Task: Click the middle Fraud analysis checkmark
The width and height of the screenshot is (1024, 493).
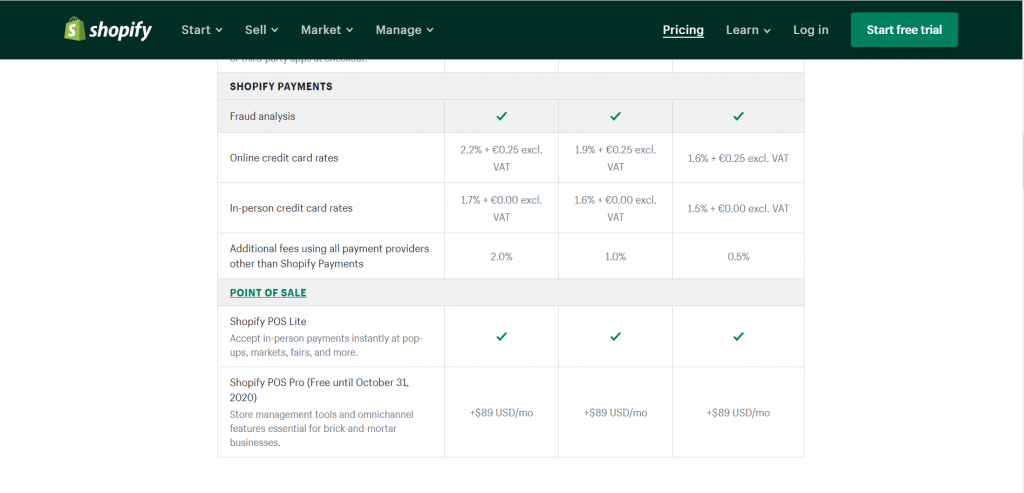Action: (615, 116)
